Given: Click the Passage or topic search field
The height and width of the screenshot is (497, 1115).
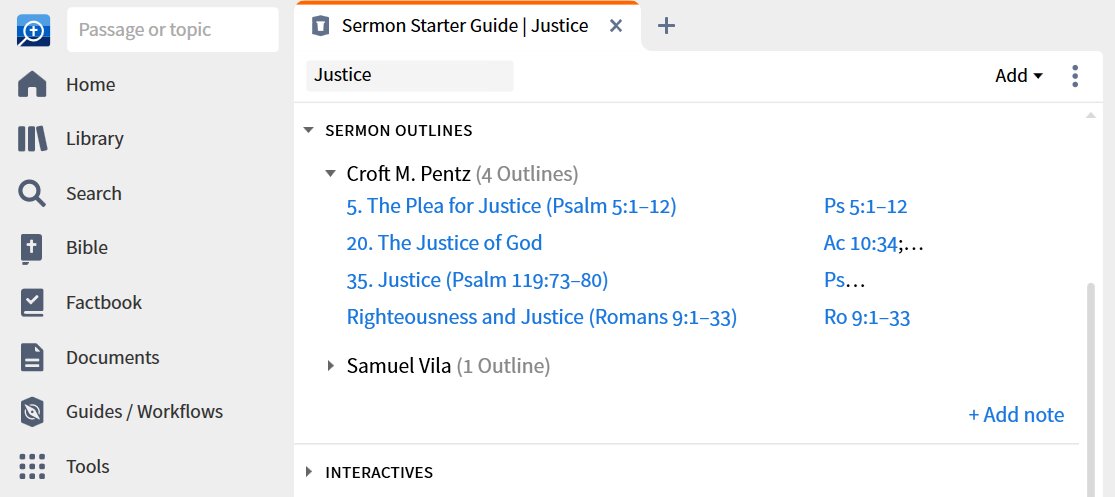Looking at the screenshot, I should point(173,30).
